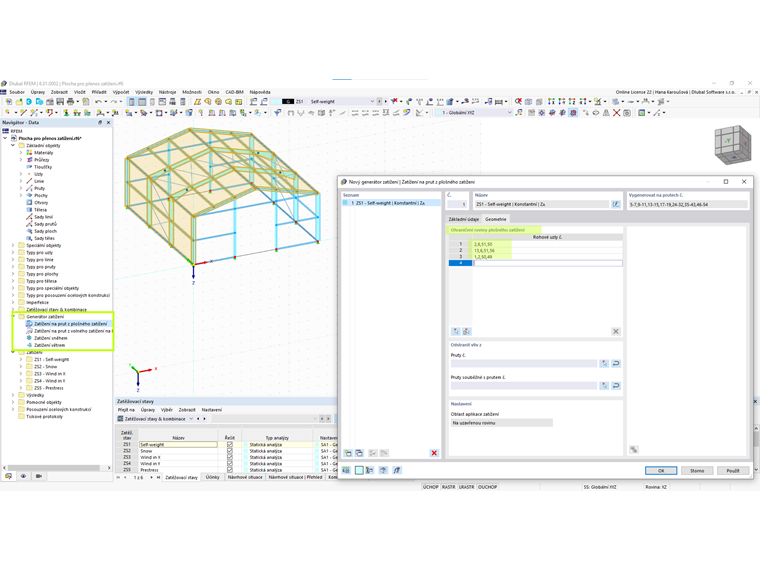Click the camera icon in second toolbar
The width and height of the screenshot is (760, 570).
click(x=627, y=112)
